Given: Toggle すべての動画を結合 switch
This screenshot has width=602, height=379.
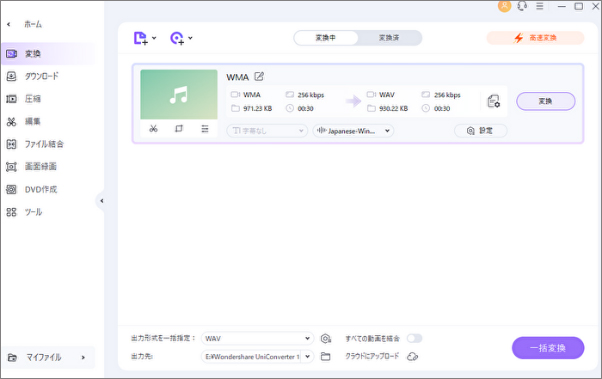Looking at the screenshot, I should 415,338.
